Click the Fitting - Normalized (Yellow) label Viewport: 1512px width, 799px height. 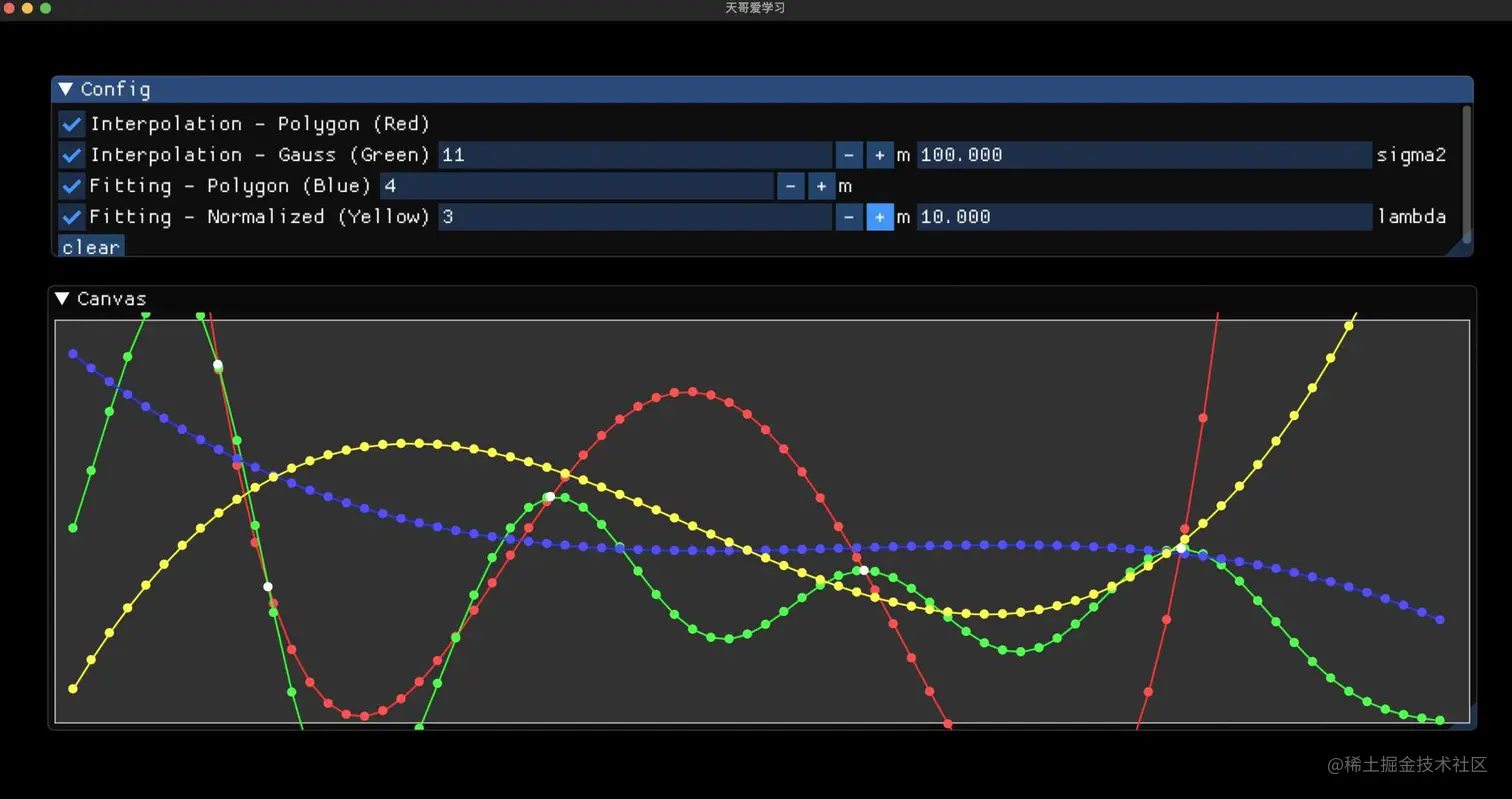(260, 217)
